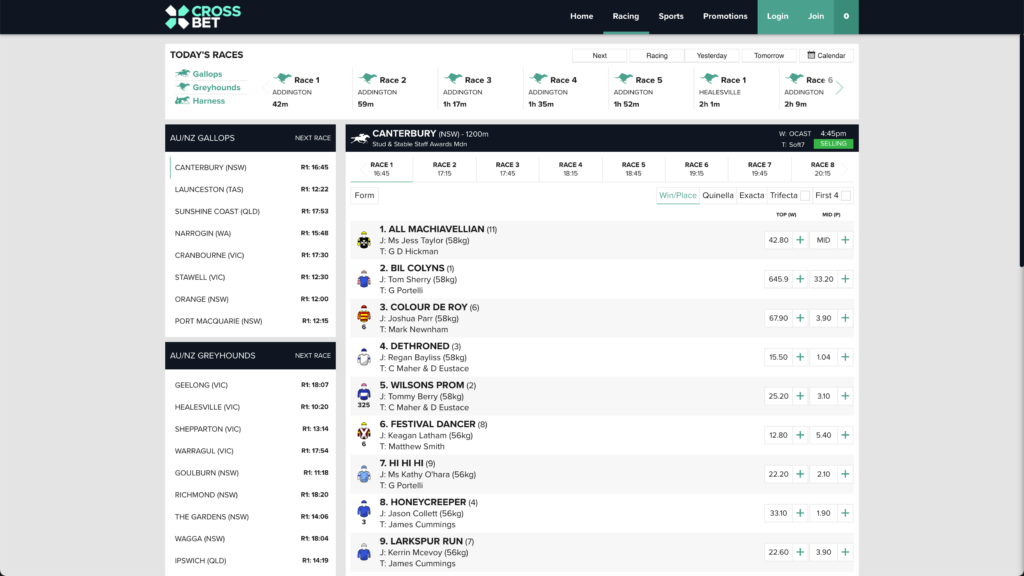
Task: Select the Gallops horse icon filter
Action: click(x=183, y=74)
